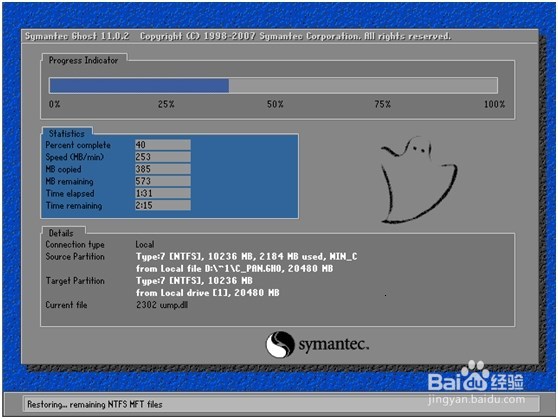The height and width of the screenshot is (419, 558).
Task: Click the 'Target Partition' label
Action: (75, 281)
